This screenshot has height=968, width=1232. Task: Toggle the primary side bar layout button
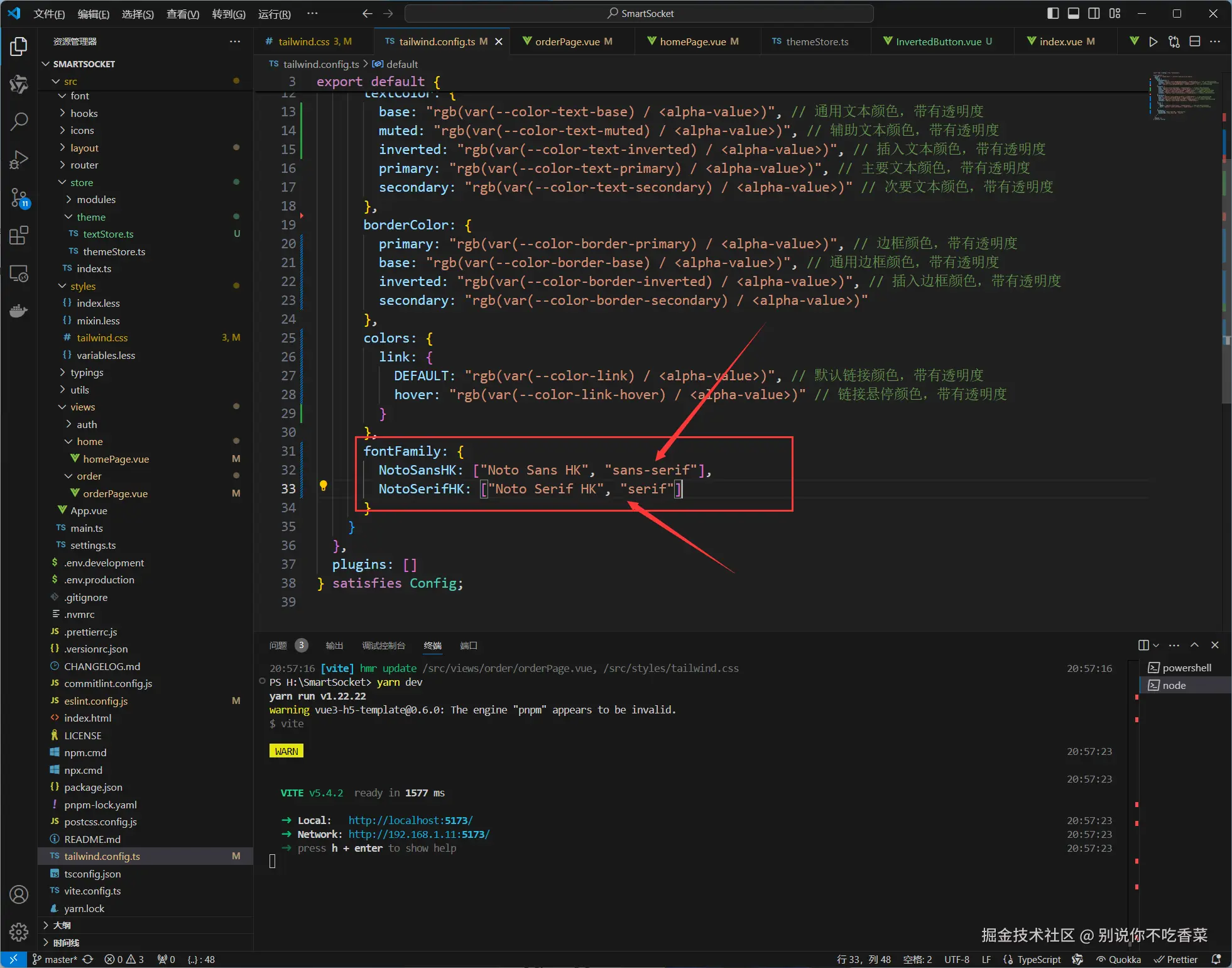tap(1053, 13)
